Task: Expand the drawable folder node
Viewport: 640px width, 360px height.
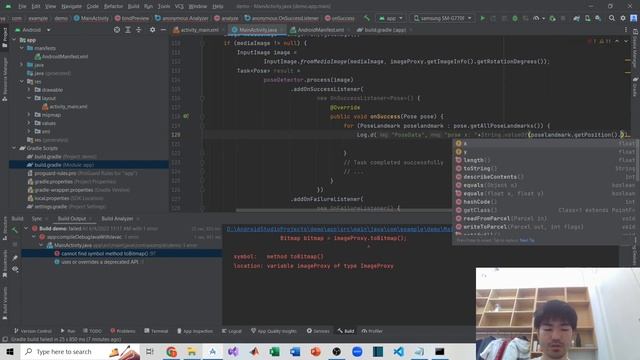Action: (x=29, y=90)
